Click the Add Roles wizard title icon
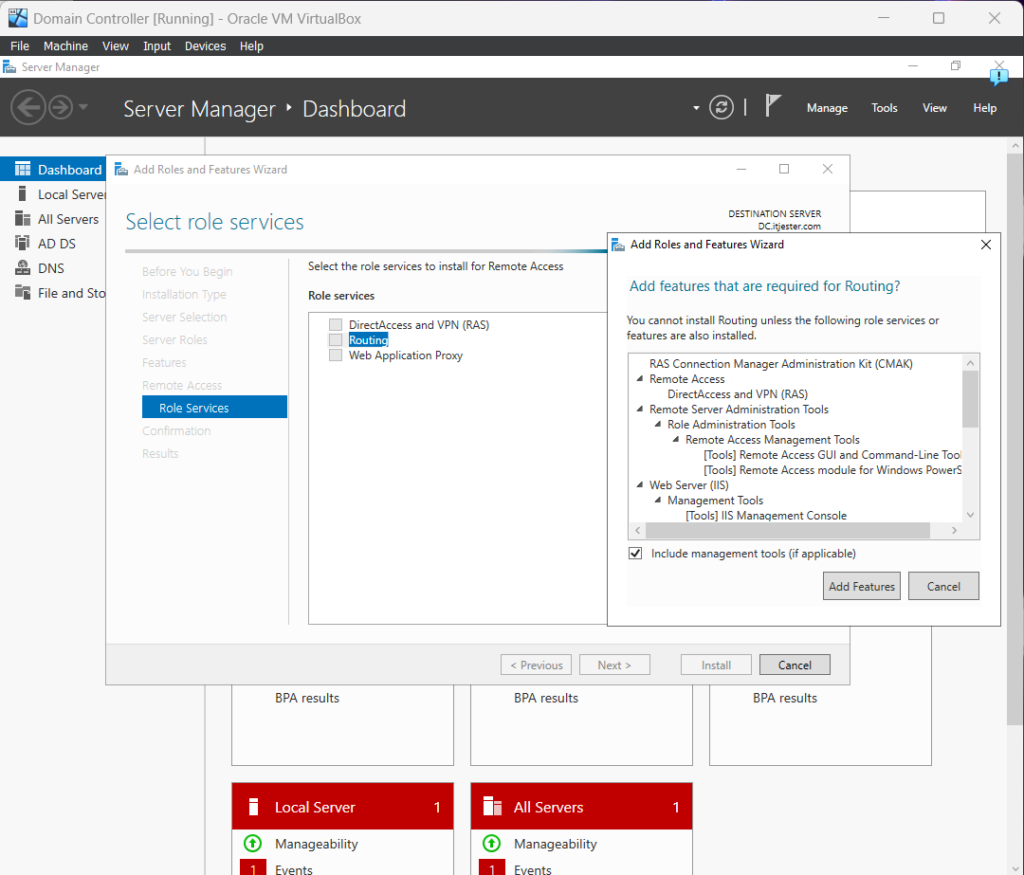The height and width of the screenshot is (875, 1024). pyautogui.click(x=121, y=170)
